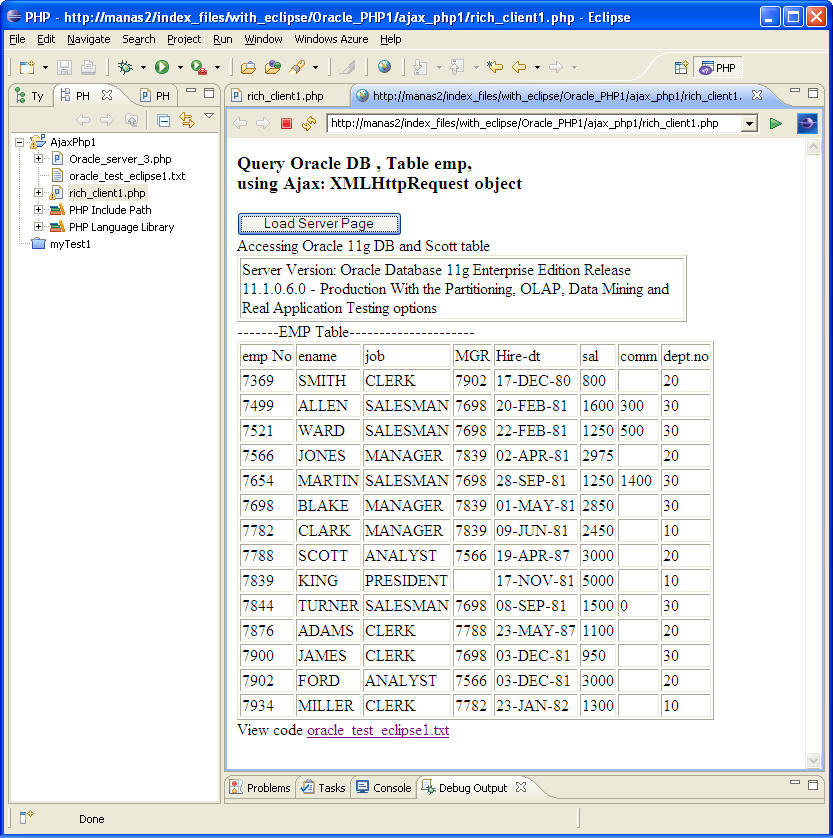Screen dimensions: 833x838
Task: Click the Back navigation arrow in main toolbar
Action: pyautogui.click(x=519, y=67)
